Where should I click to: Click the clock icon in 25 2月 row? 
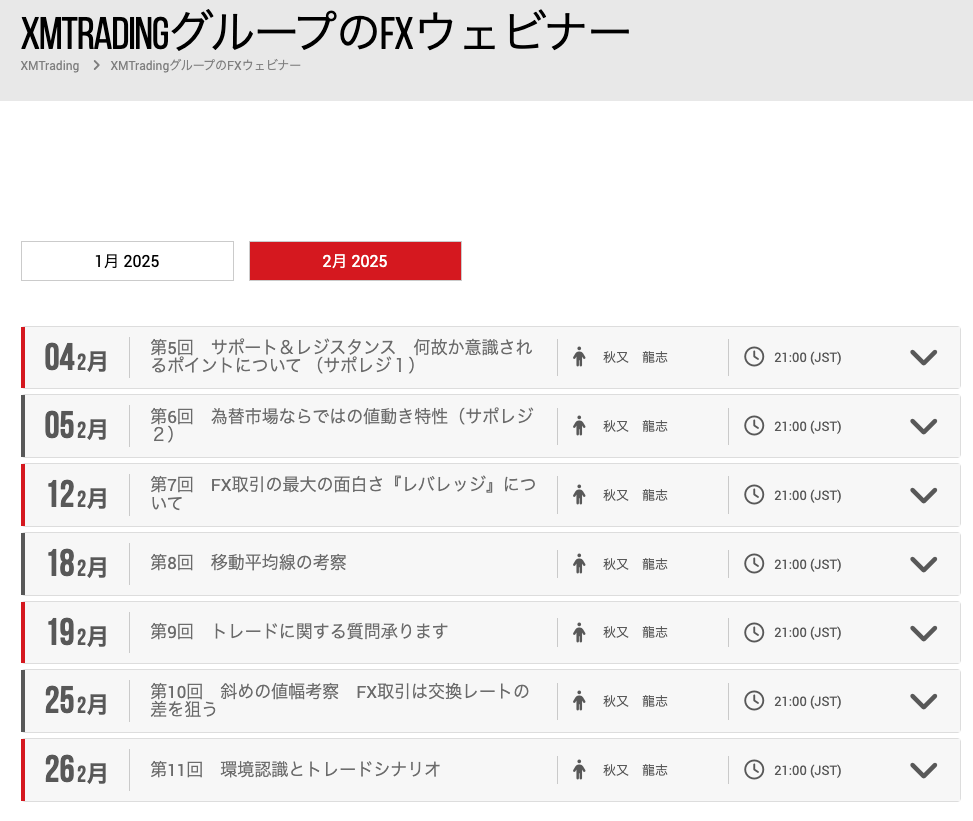(x=754, y=701)
